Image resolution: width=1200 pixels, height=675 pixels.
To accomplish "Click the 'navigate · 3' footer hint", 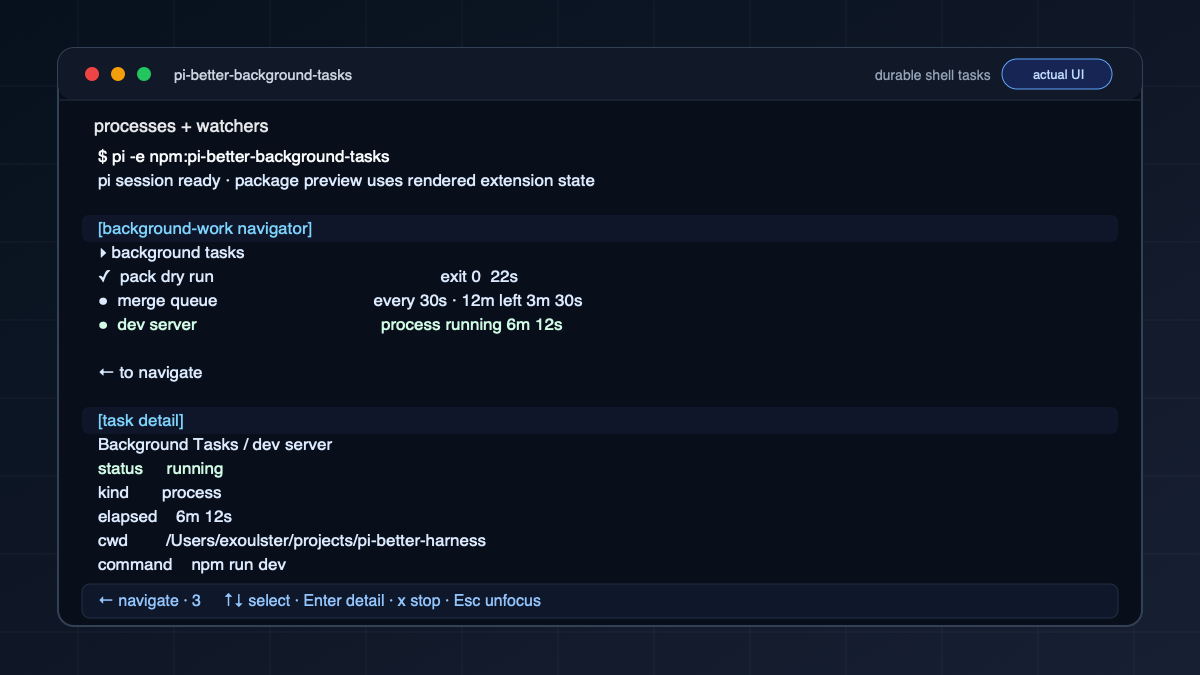I will tap(159, 601).
